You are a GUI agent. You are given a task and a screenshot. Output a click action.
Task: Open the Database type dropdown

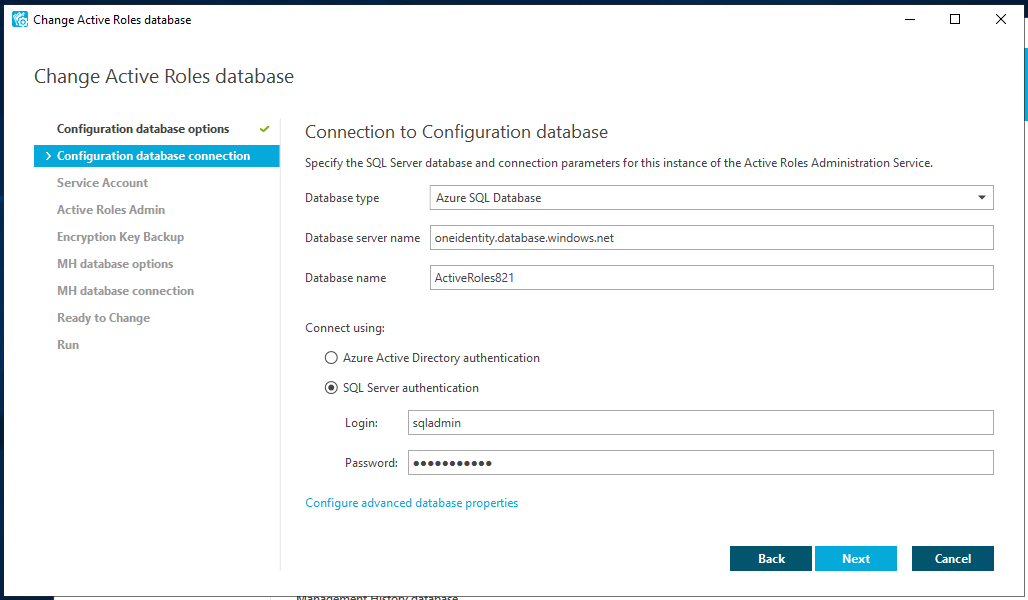711,198
